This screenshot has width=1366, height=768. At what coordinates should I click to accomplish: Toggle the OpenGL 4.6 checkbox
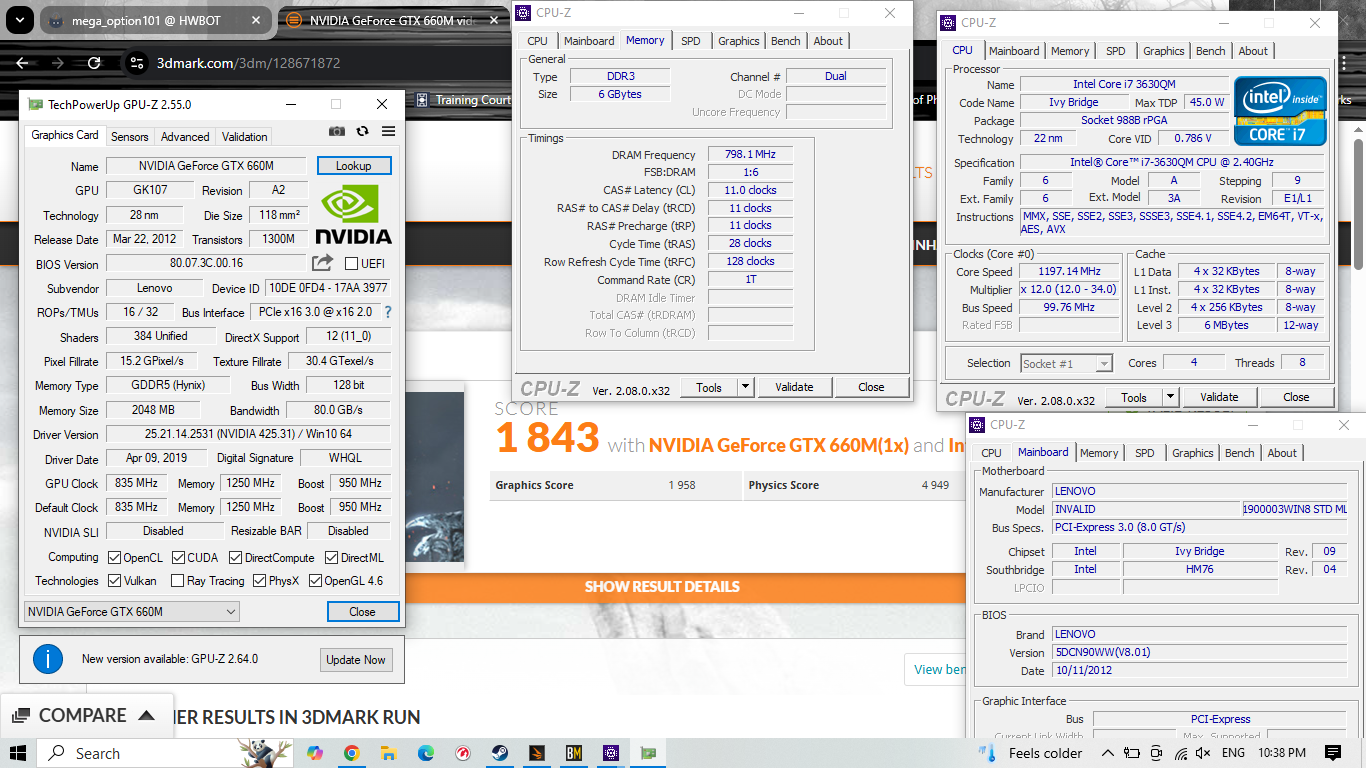[315, 580]
